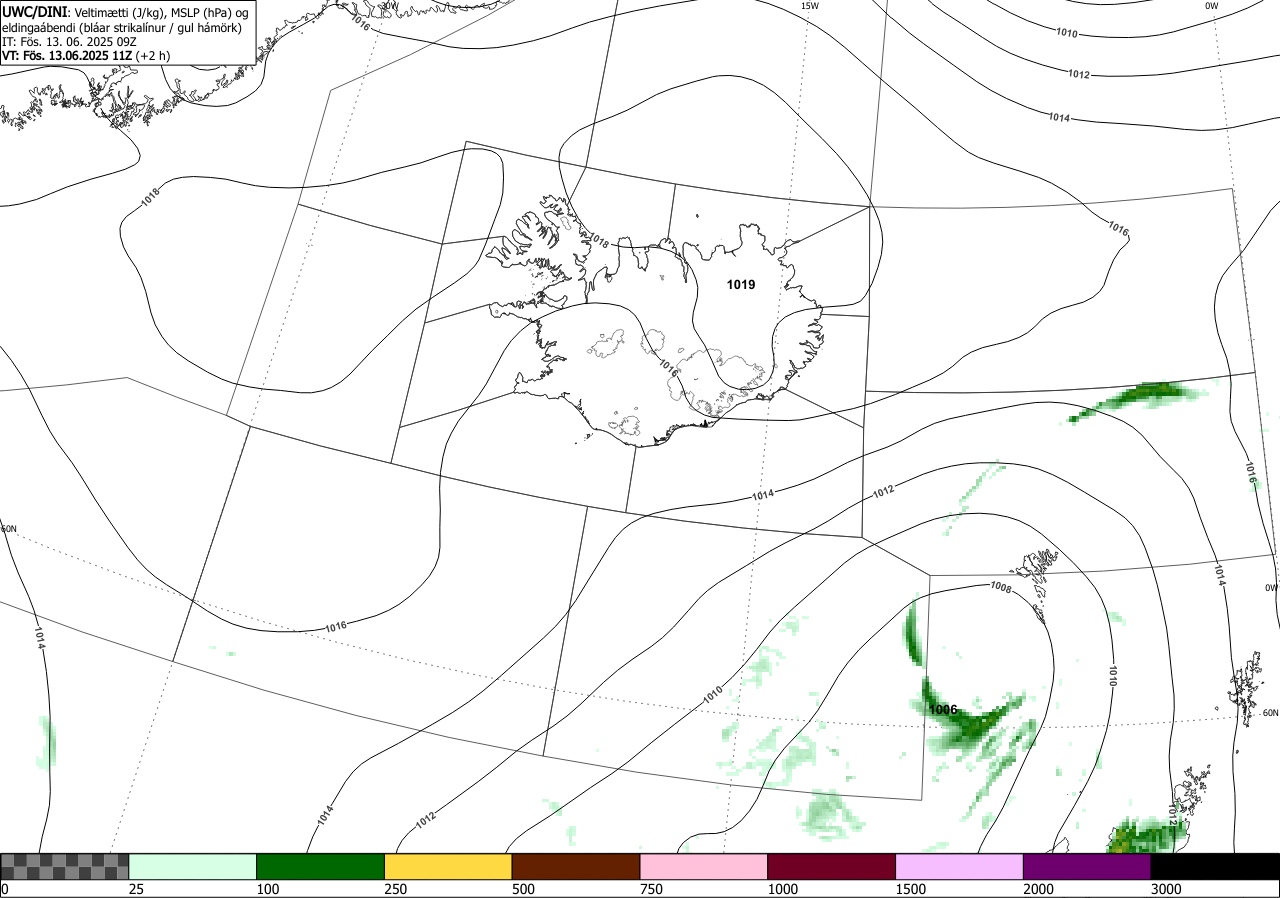Image resolution: width=1280 pixels, height=898 pixels.
Task: Click the checkered gray 0–25 legend swatch
Action: pyautogui.click(x=65, y=866)
